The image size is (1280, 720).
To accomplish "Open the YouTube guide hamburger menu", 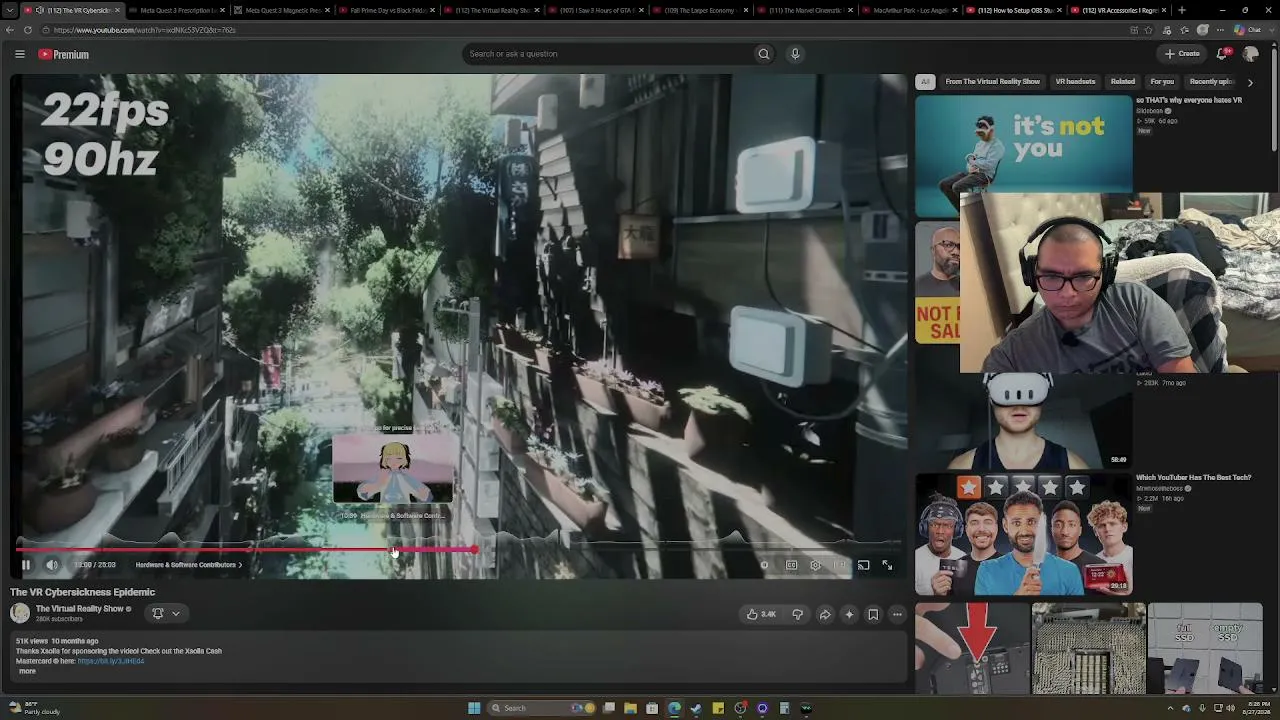I will pyautogui.click(x=20, y=54).
